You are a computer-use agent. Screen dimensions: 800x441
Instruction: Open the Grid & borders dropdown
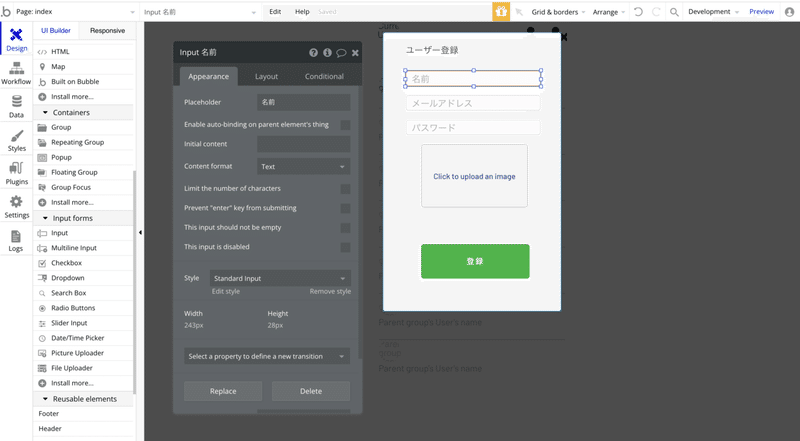[558, 12]
